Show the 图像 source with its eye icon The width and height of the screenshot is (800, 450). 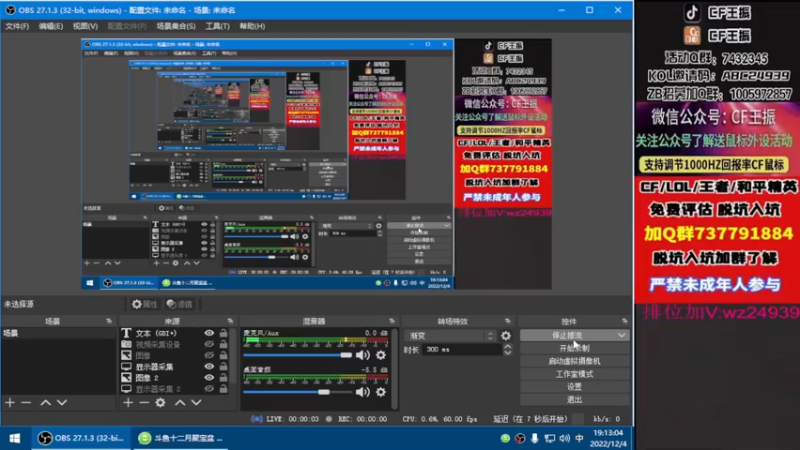click(209, 356)
